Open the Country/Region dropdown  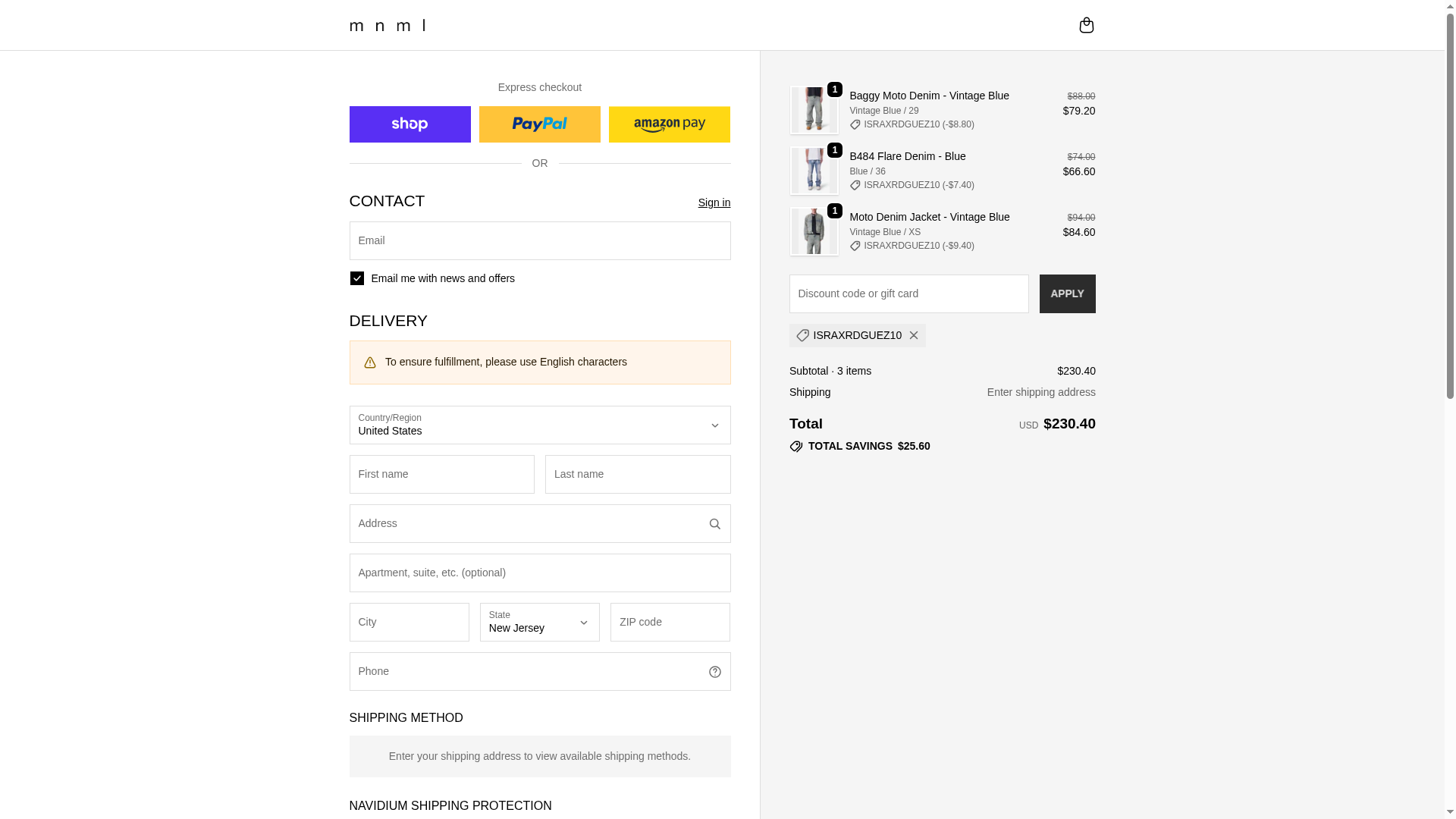click(x=539, y=425)
